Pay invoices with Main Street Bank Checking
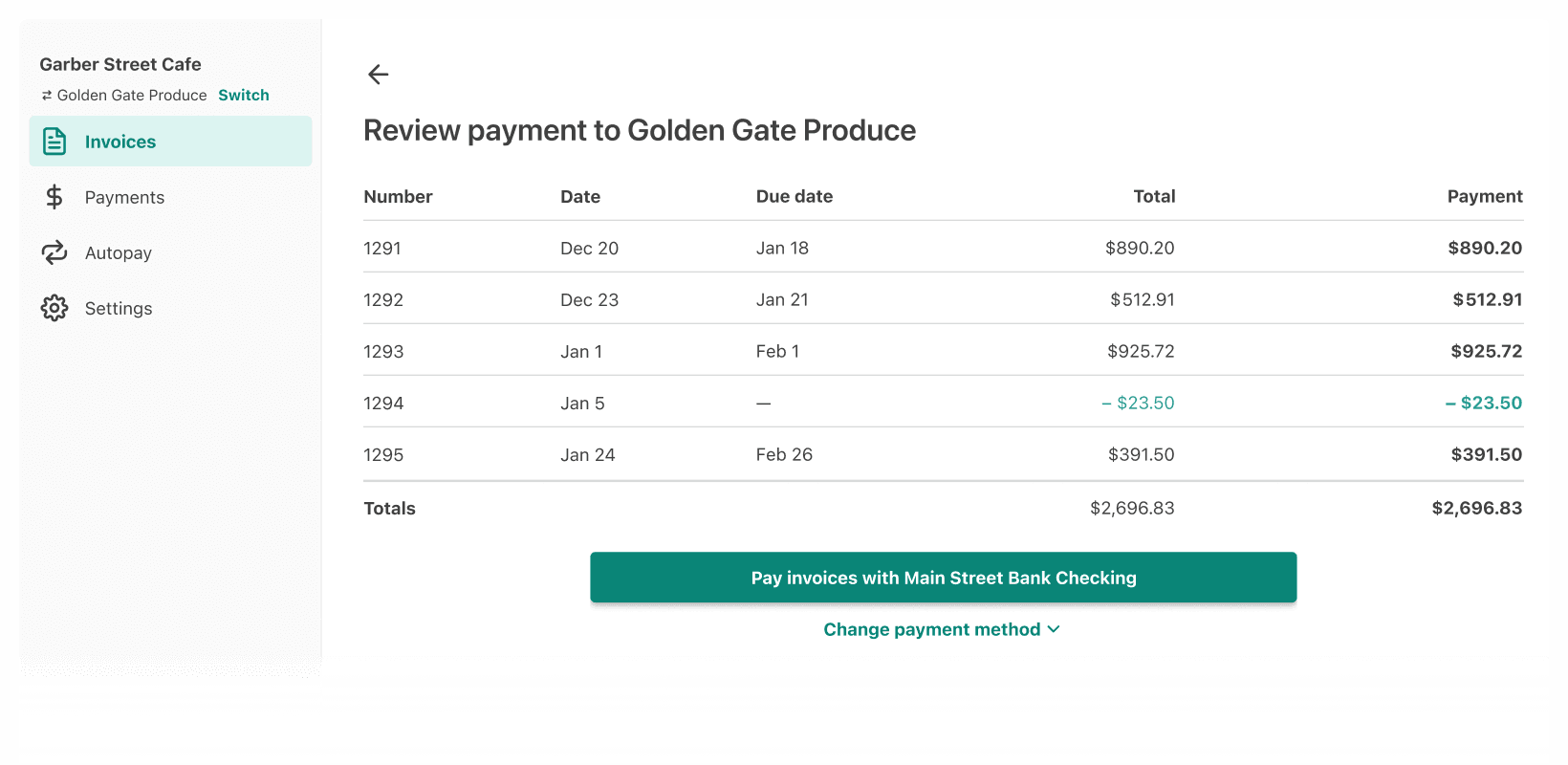1568x765 pixels. click(x=943, y=578)
